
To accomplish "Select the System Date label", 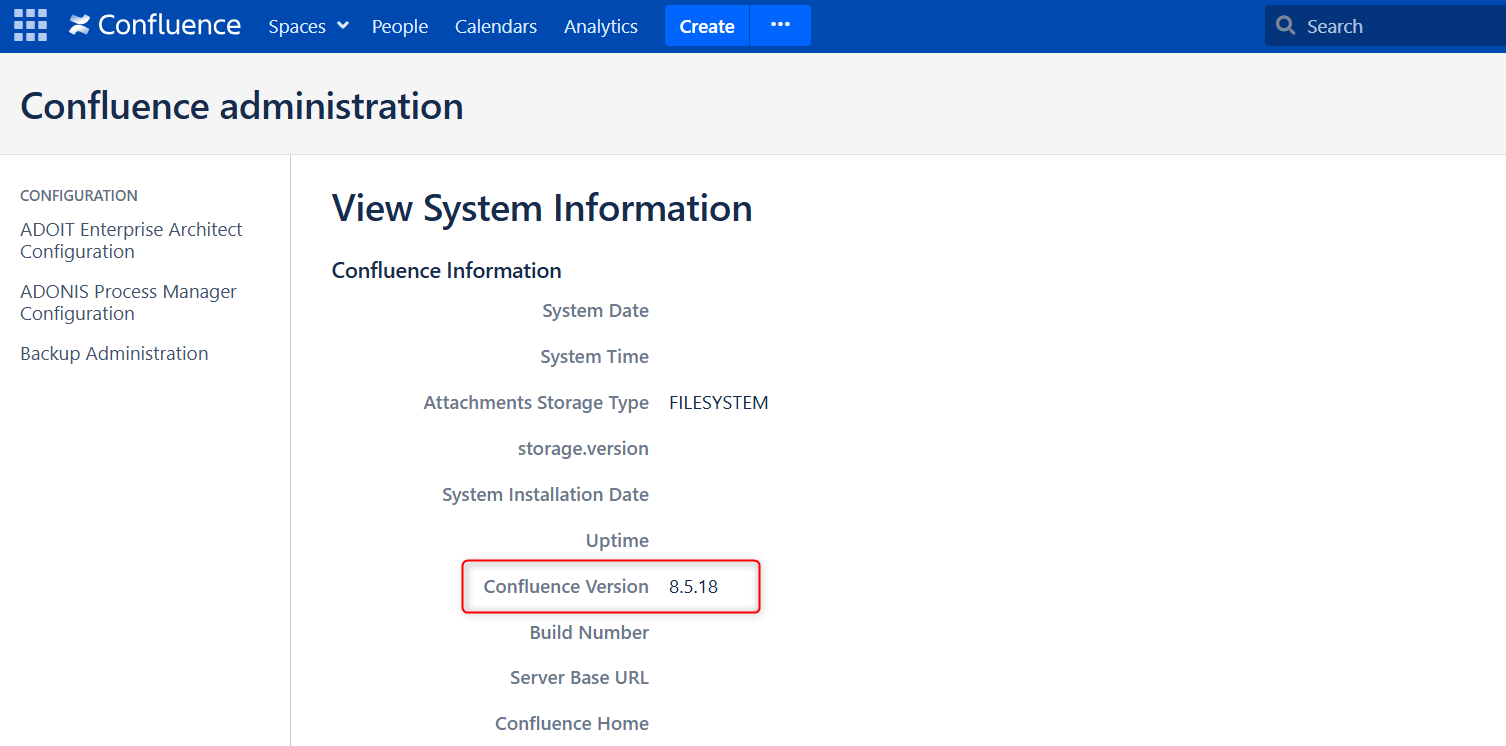I will point(595,311).
